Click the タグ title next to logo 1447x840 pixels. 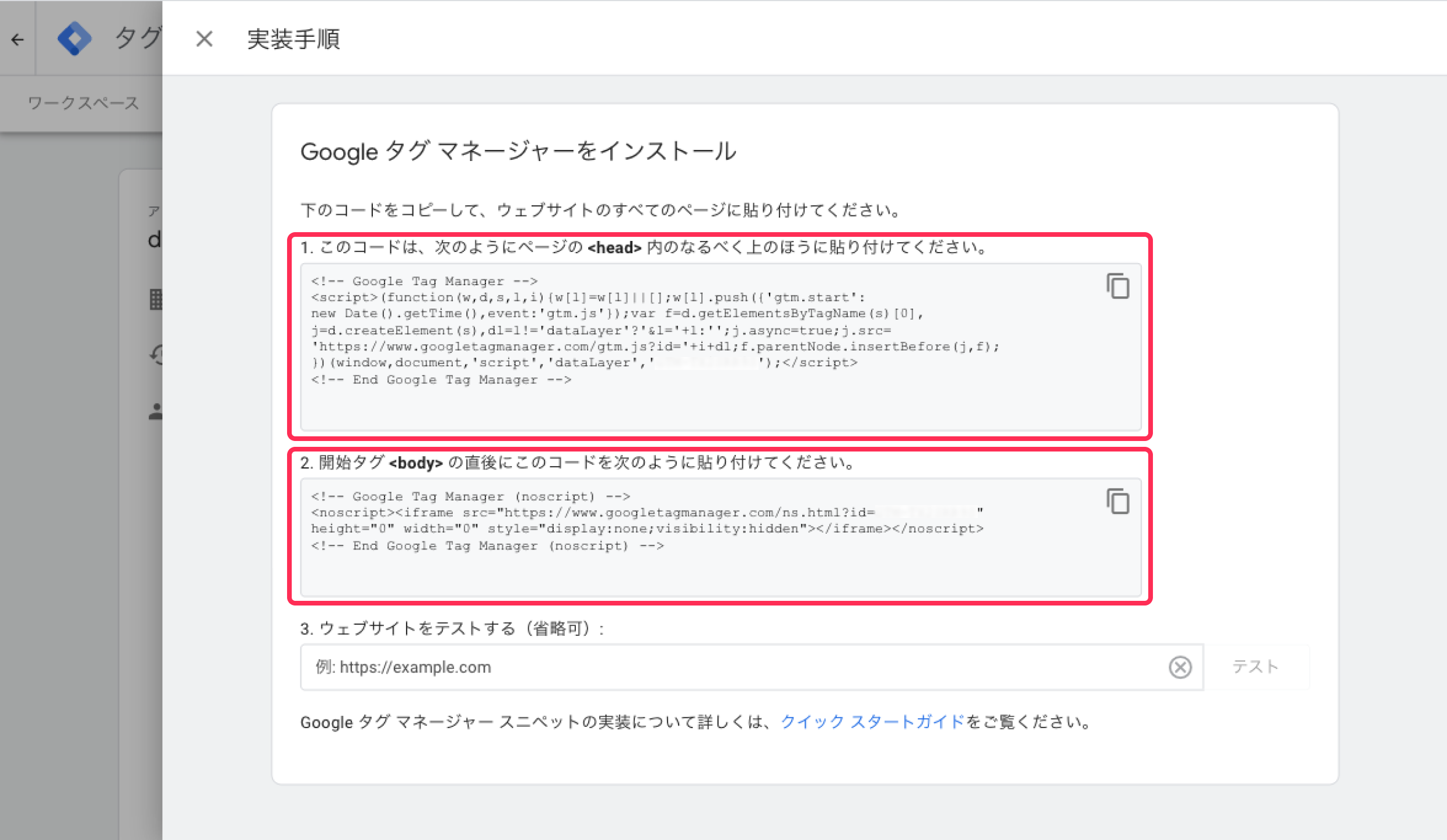pos(138,38)
